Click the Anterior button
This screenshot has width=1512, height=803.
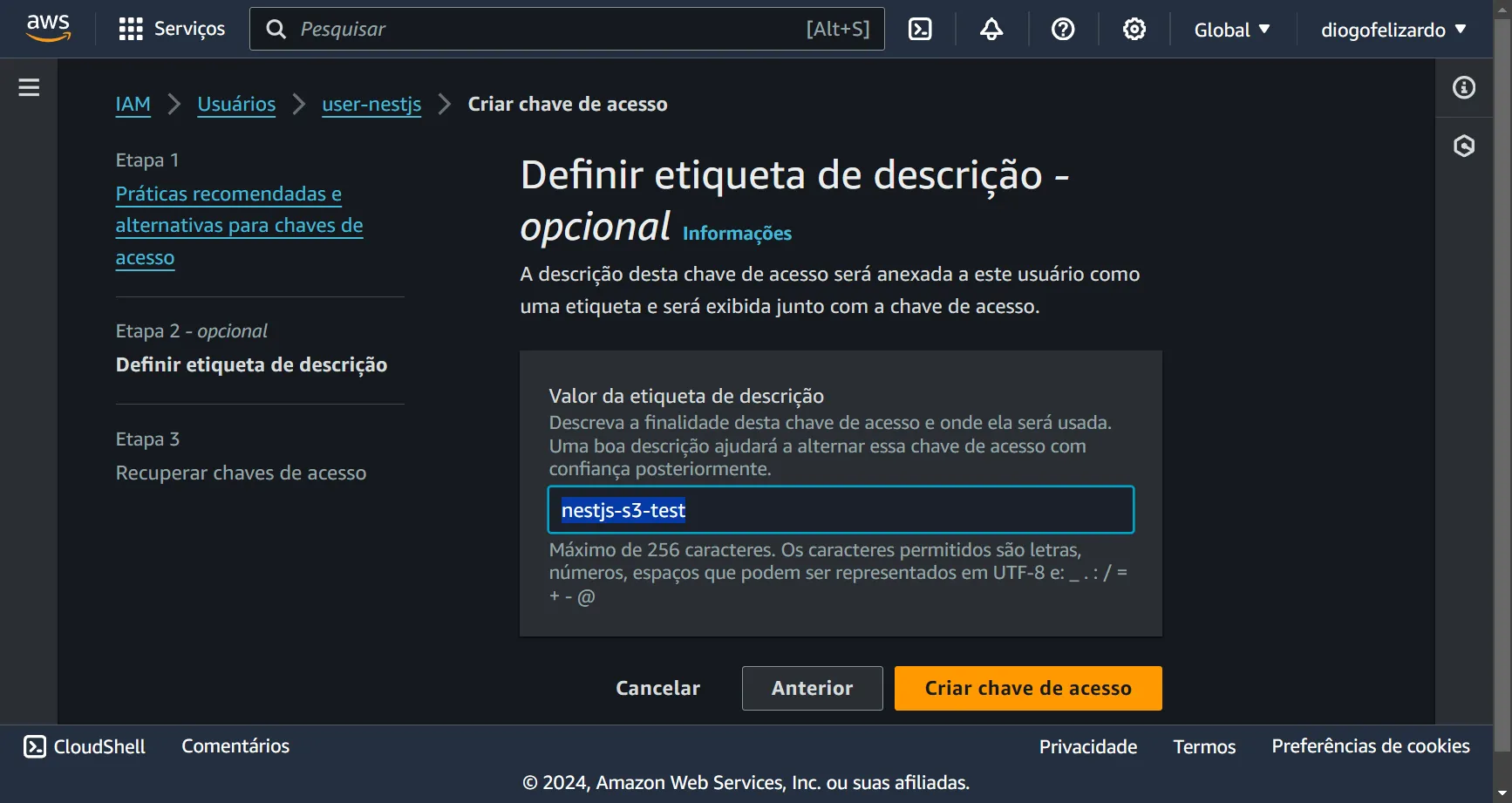coord(812,688)
